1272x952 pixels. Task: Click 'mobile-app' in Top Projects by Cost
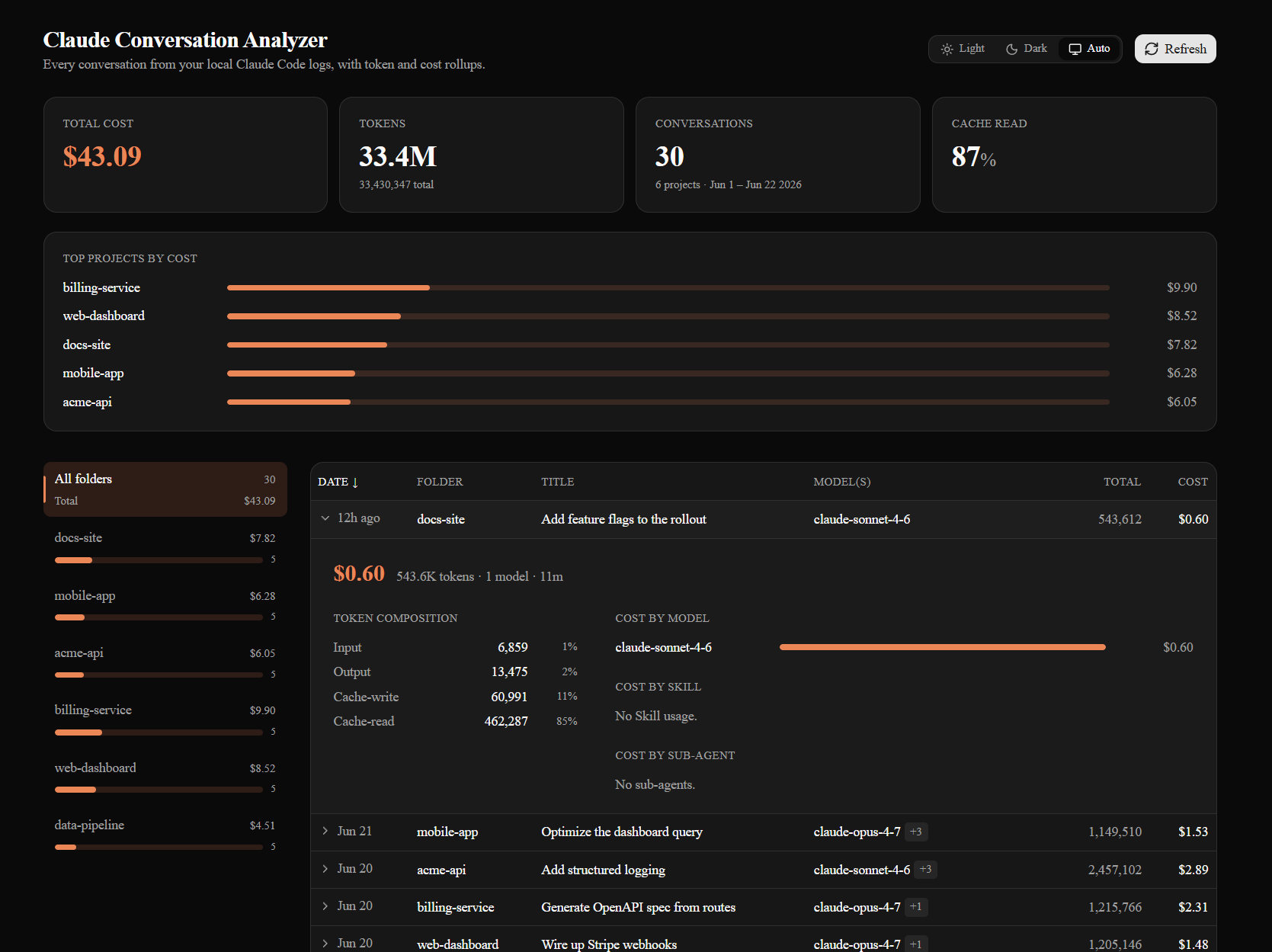pos(93,373)
